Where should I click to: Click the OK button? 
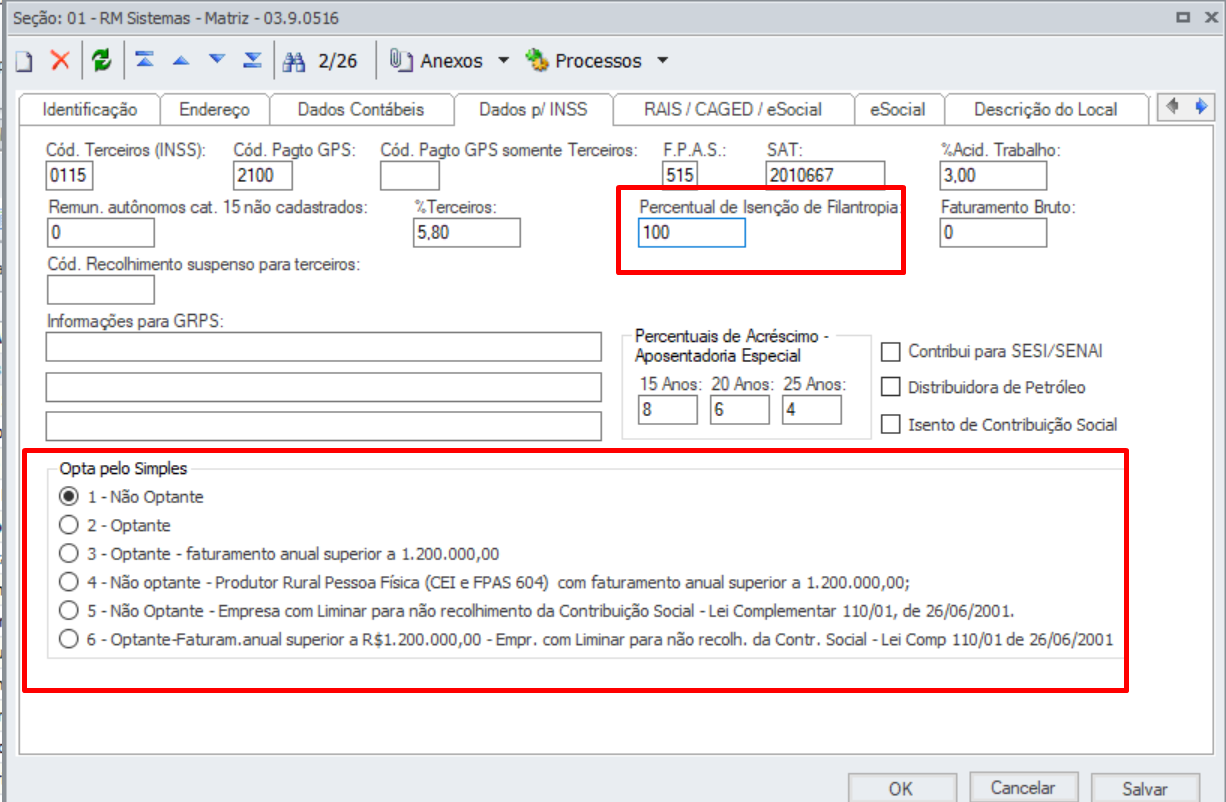pyautogui.click(x=901, y=788)
